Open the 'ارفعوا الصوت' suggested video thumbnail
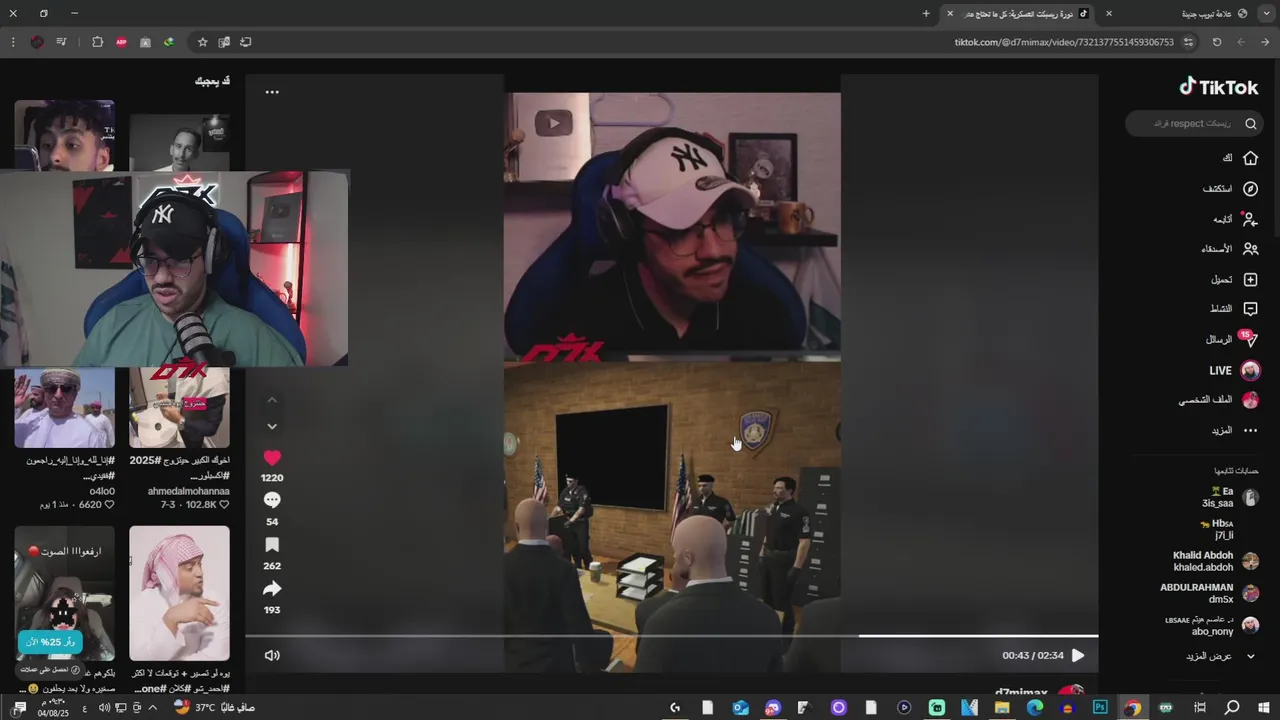This screenshot has width=1280, height=720. [x=64, y=593]
